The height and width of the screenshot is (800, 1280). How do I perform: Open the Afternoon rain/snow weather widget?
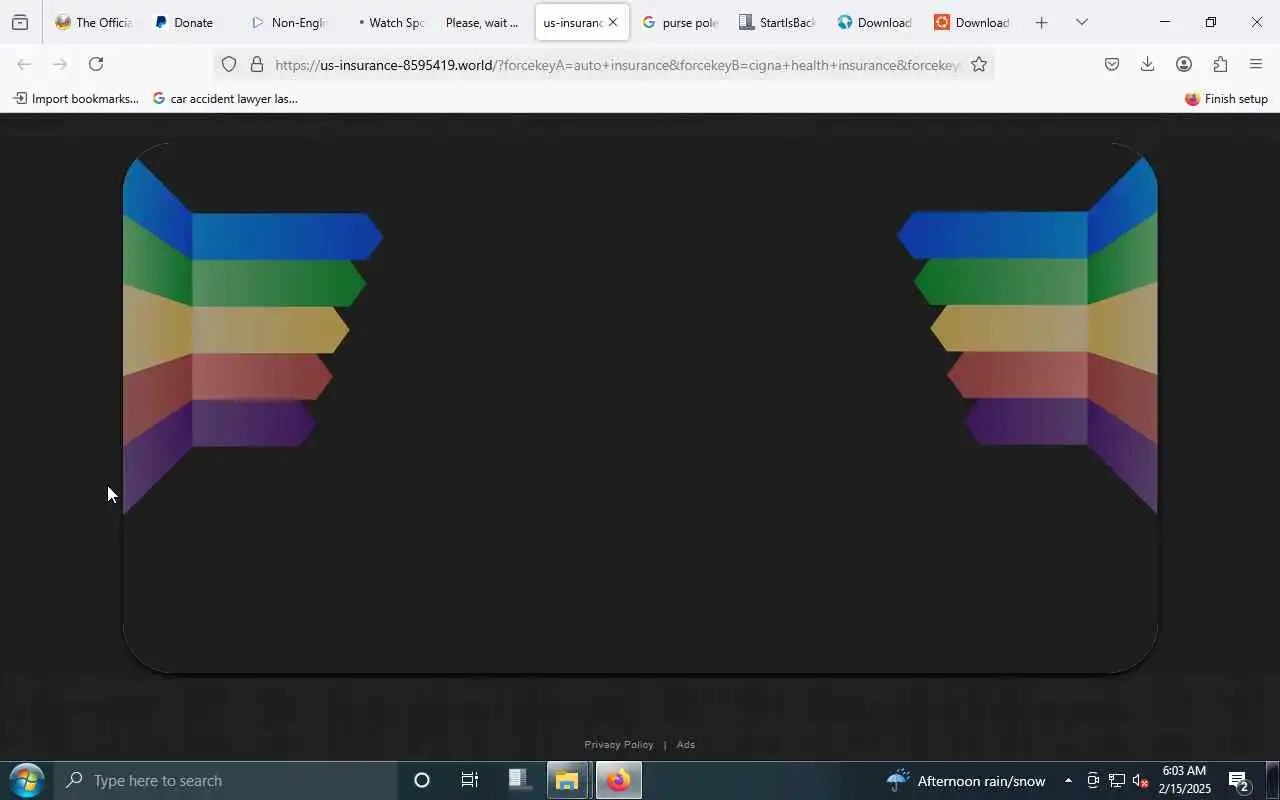(x=966, y=780)
